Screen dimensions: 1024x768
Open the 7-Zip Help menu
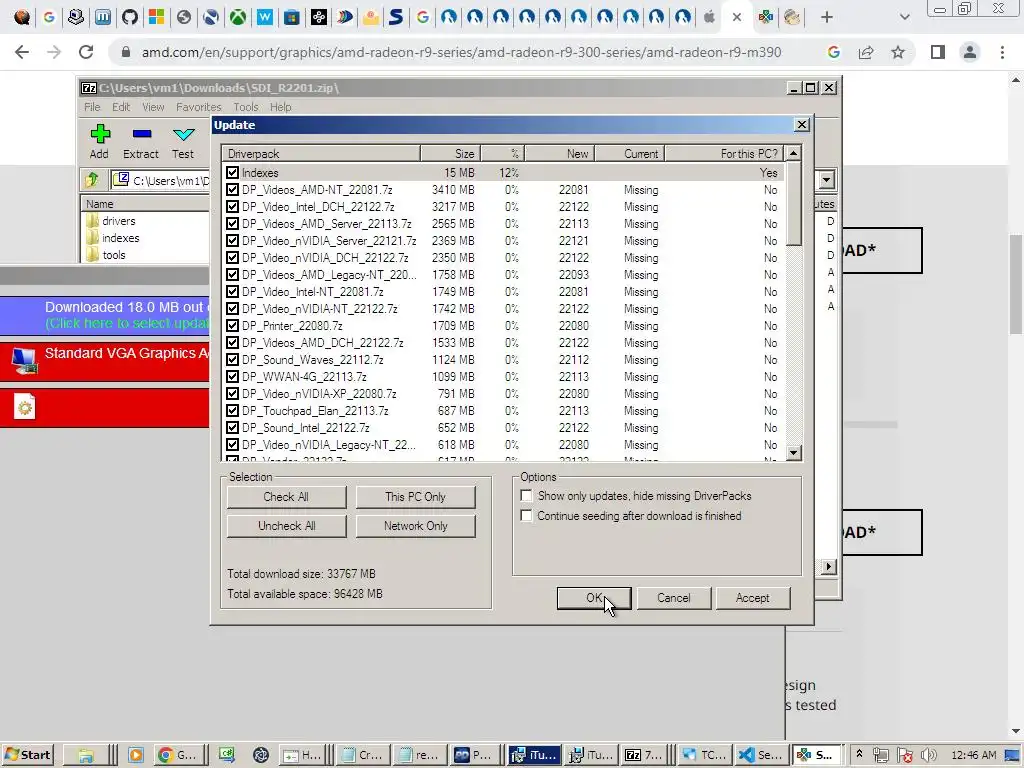[x=281, y=106]
